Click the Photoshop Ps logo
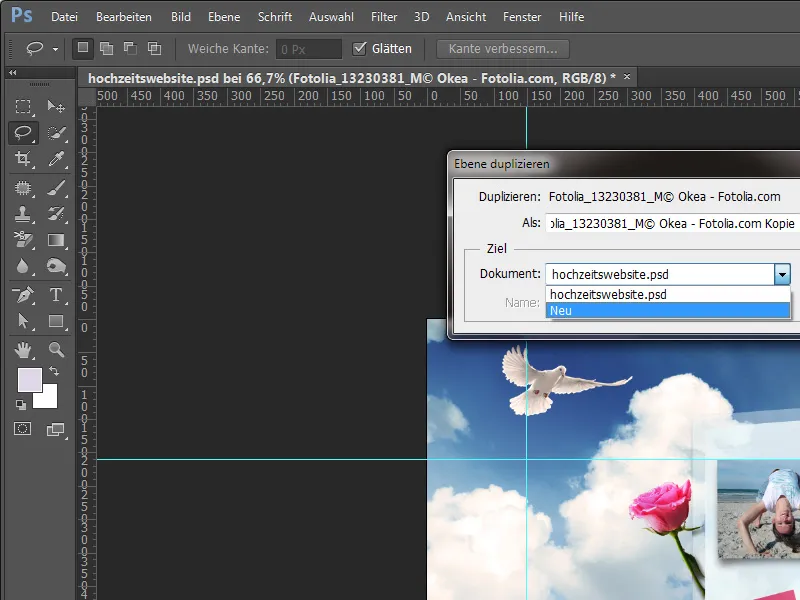The image size is (800, 600). coord(22,15)
